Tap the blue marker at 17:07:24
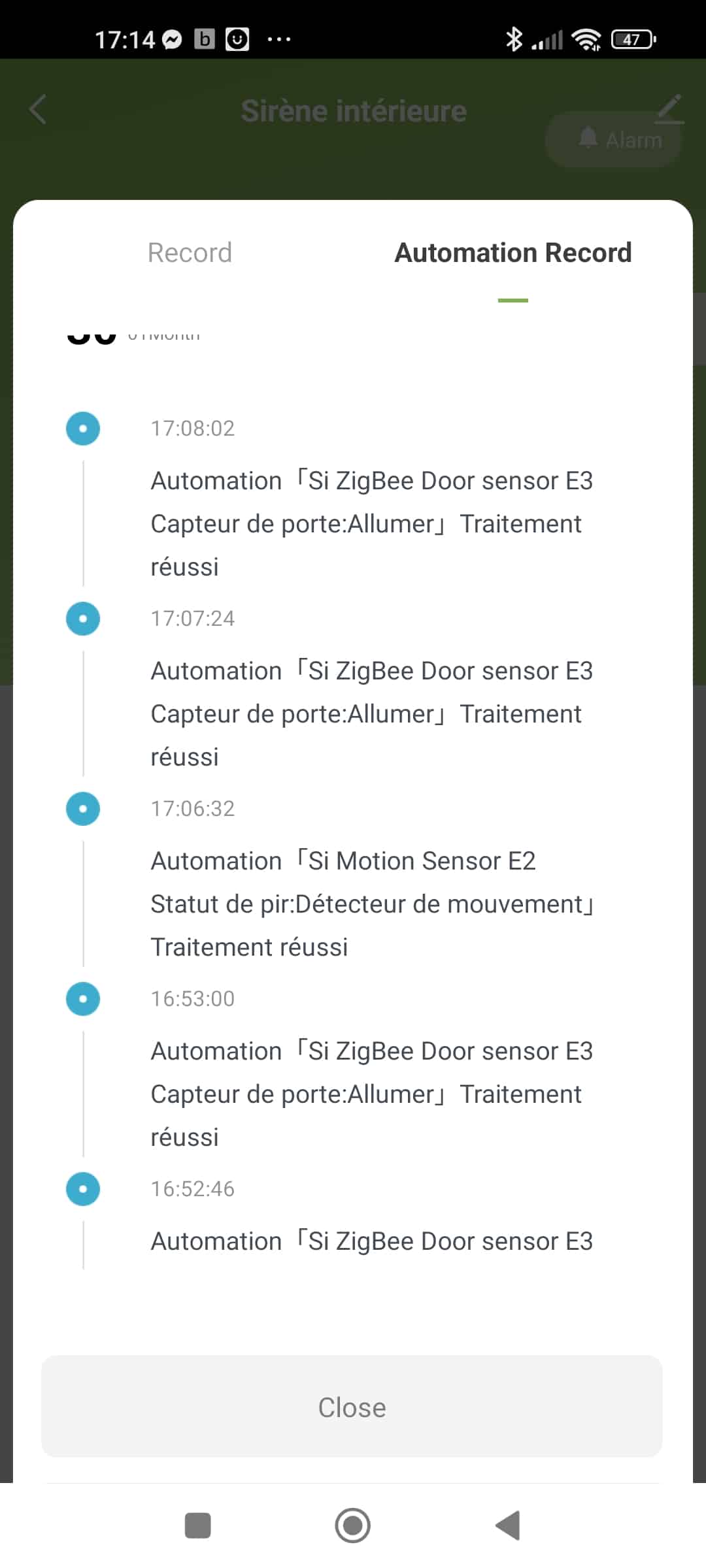 pyautogui.click(x=83, y=619)
